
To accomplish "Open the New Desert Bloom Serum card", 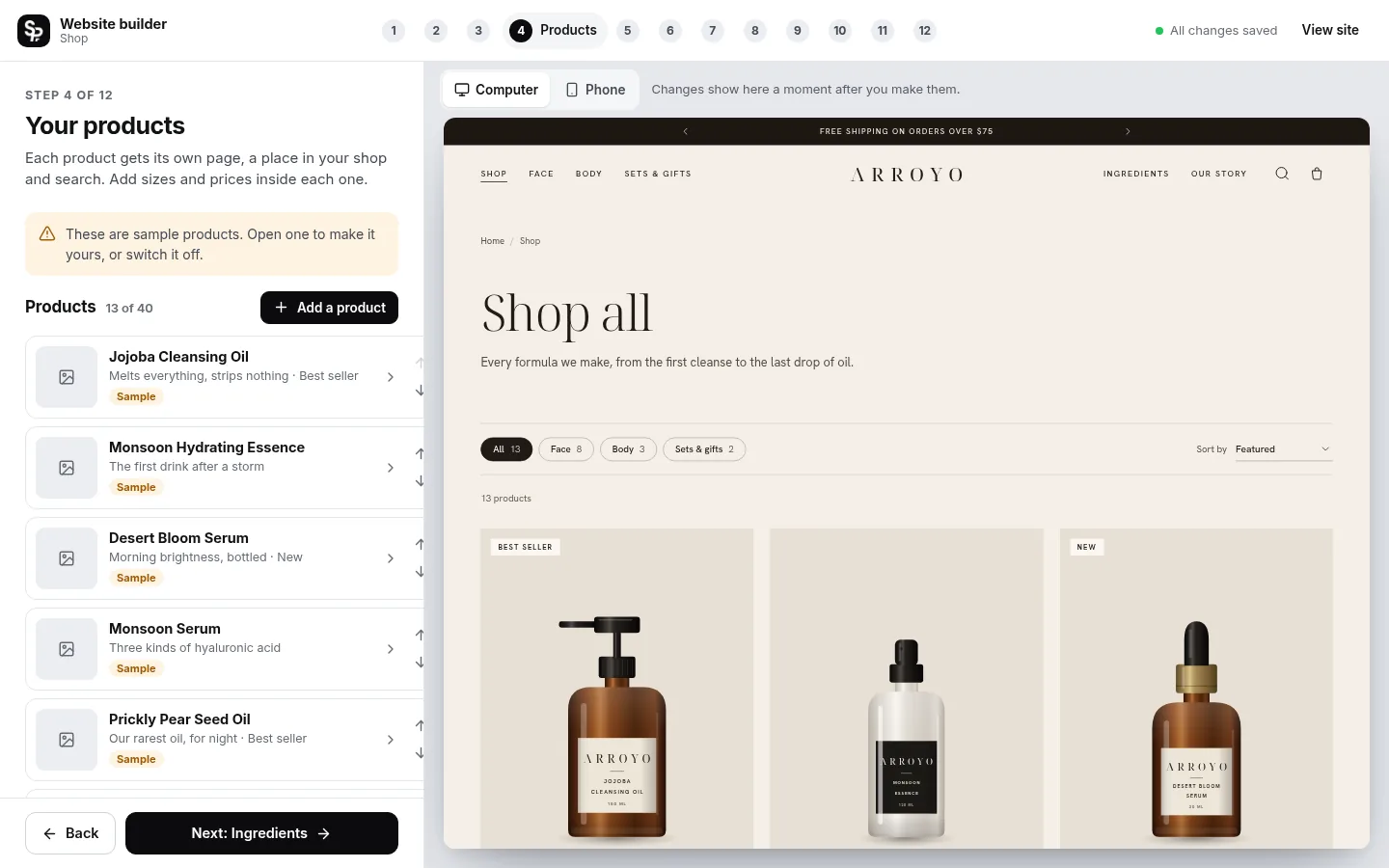I will coord(1196,689).
